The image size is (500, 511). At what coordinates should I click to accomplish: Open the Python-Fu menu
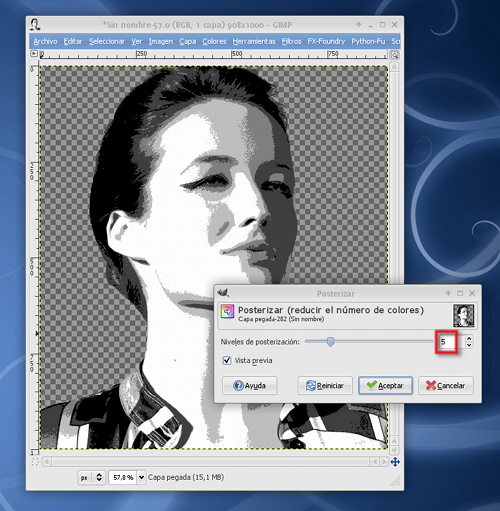(x=368, y=41)
